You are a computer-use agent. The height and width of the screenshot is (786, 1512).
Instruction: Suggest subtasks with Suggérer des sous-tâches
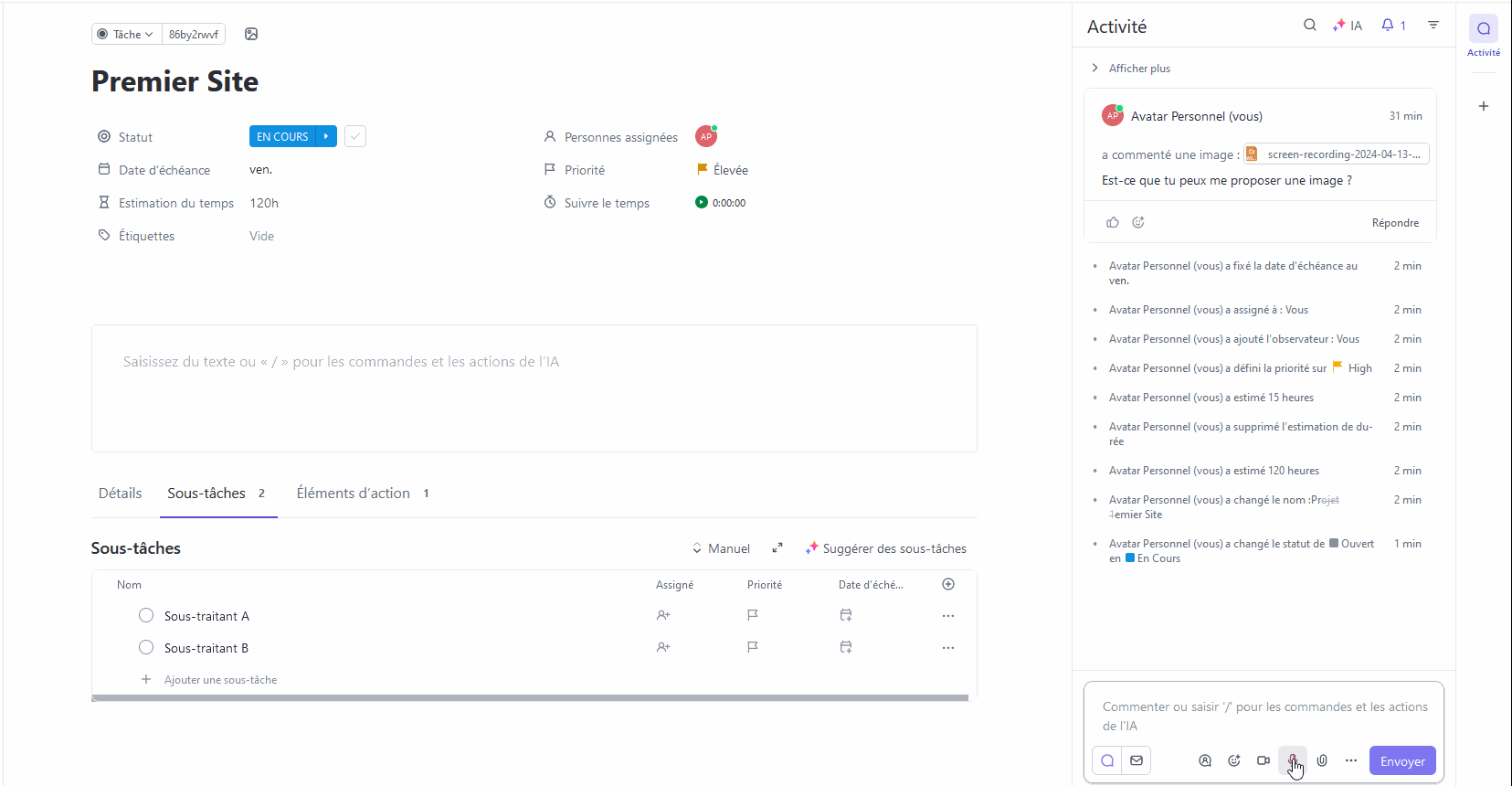click(x=885, y=548)
